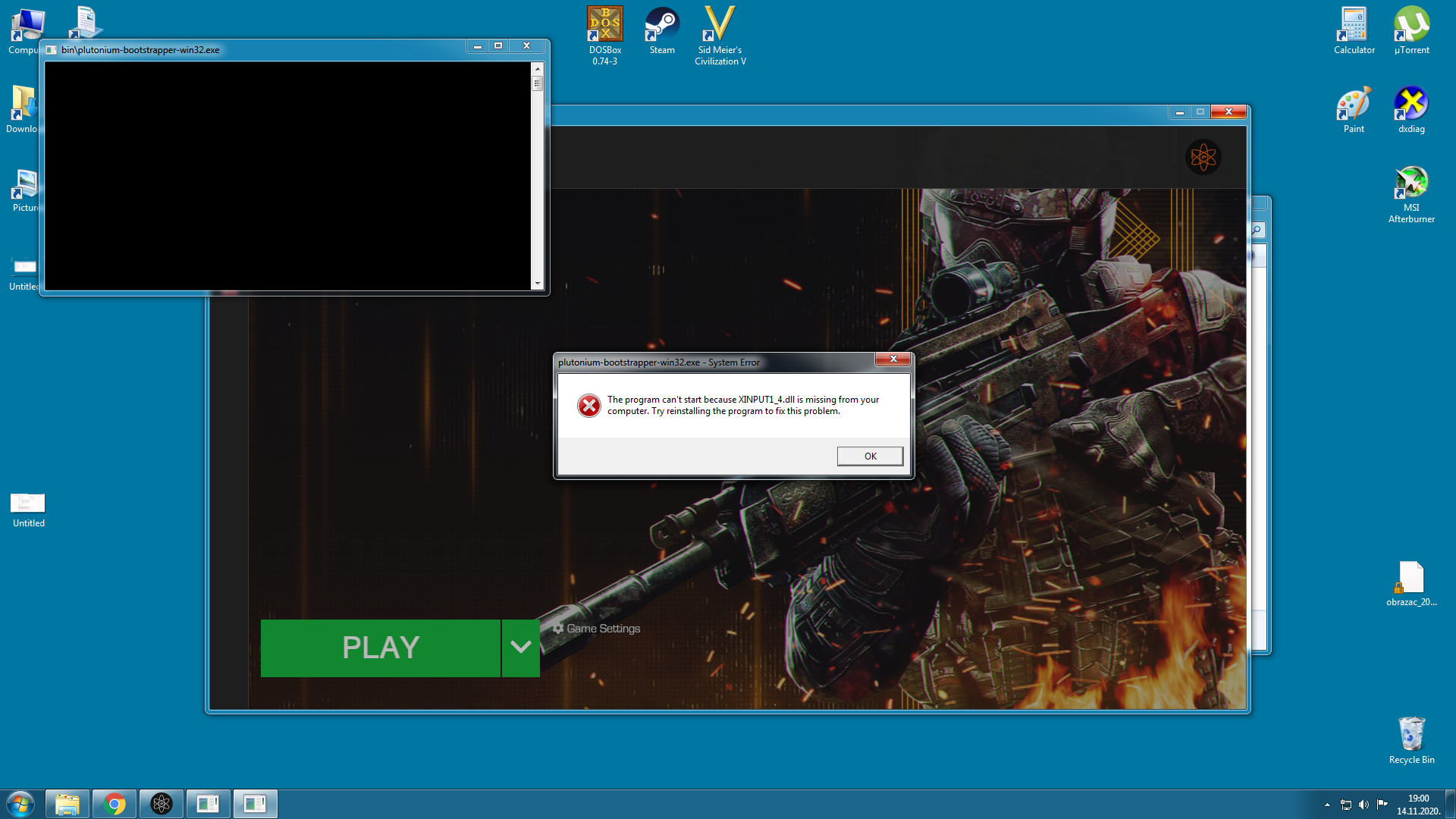Open MSI Afterburner desktop shortcut
The image size is (1456, 819).
click(1412, 194)
